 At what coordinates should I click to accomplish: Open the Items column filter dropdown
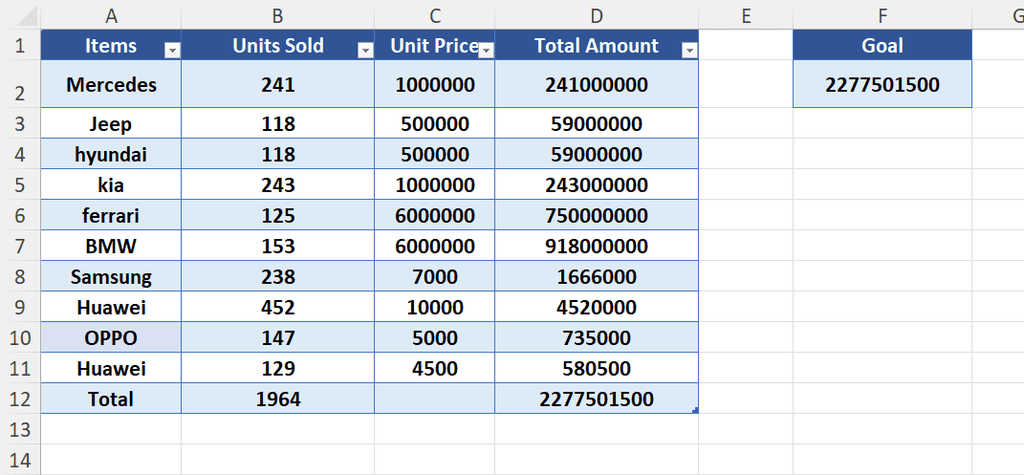coord(172,51)
